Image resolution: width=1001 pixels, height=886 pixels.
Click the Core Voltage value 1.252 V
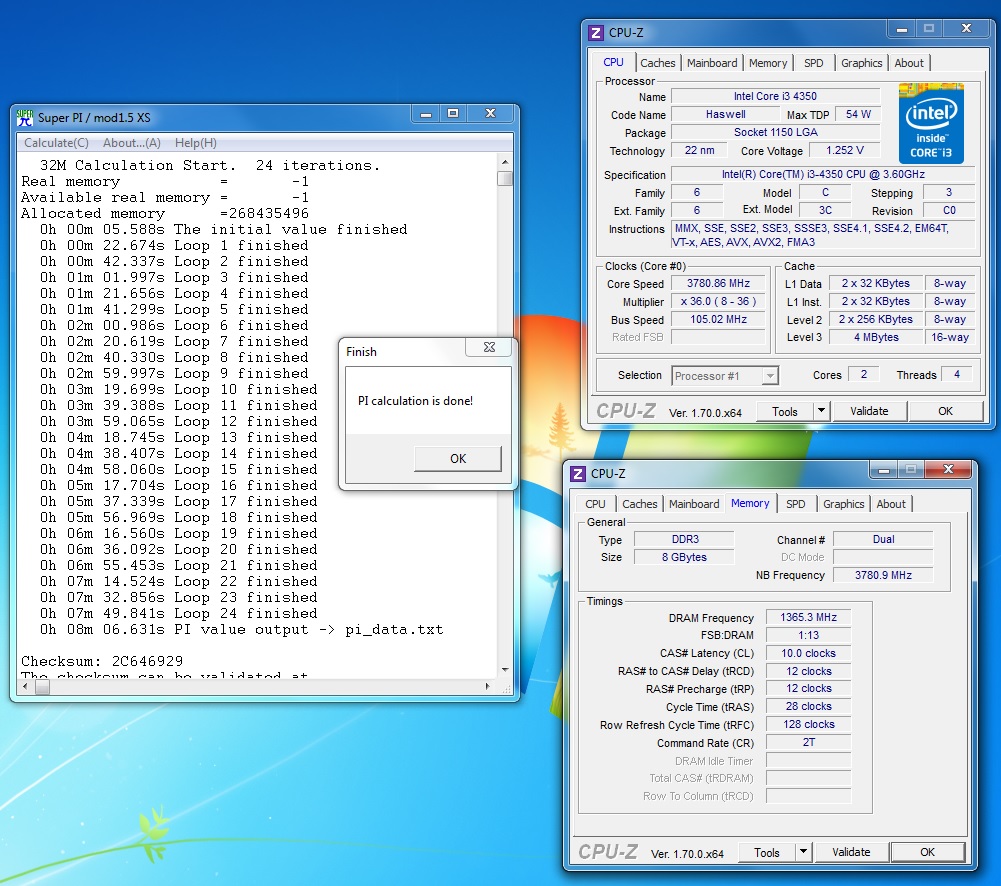click(845, 151)
